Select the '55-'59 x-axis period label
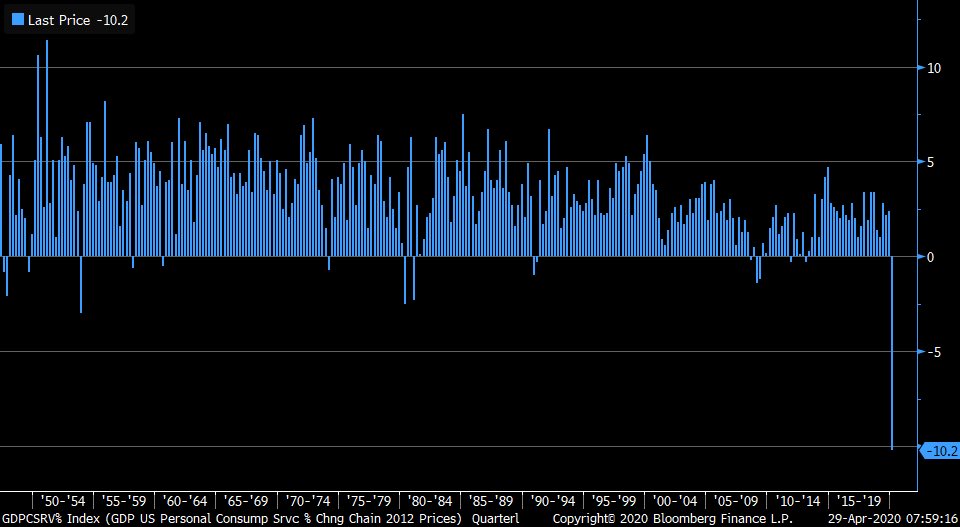 point(123,501)
